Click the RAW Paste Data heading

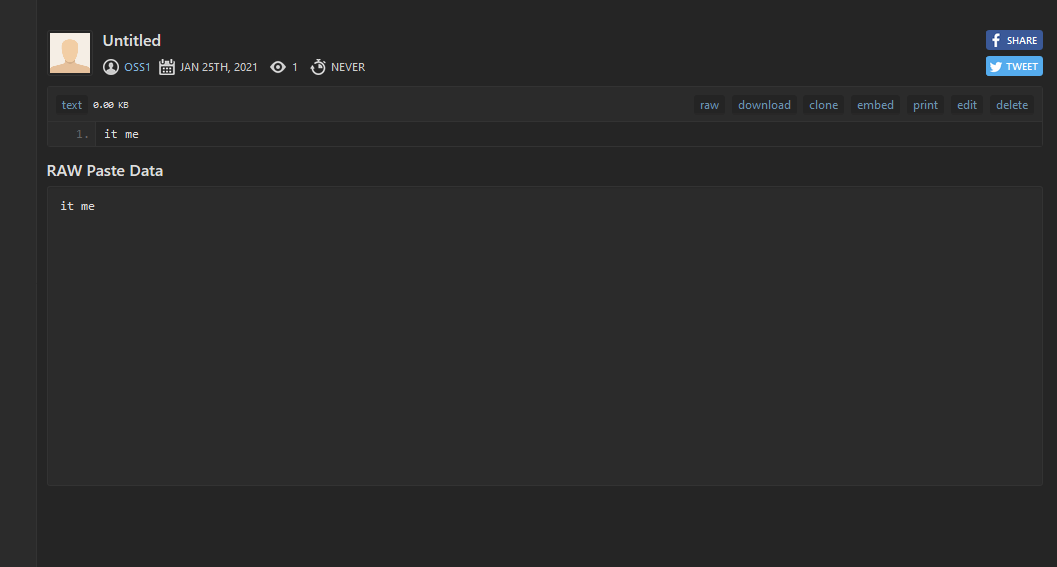point(104,171)
